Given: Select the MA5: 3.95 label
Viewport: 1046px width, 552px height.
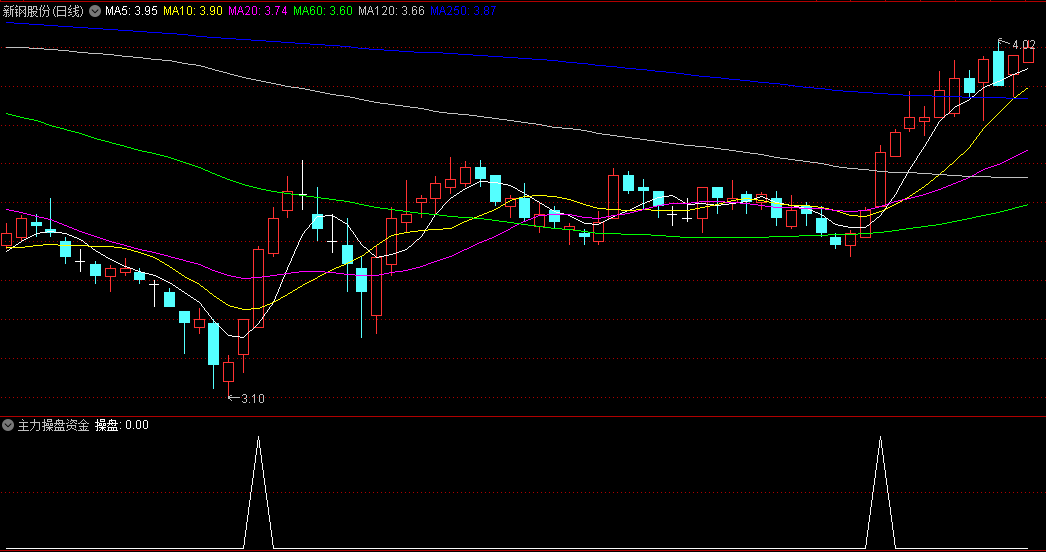Looking at the screenshot, I should 131,11.
